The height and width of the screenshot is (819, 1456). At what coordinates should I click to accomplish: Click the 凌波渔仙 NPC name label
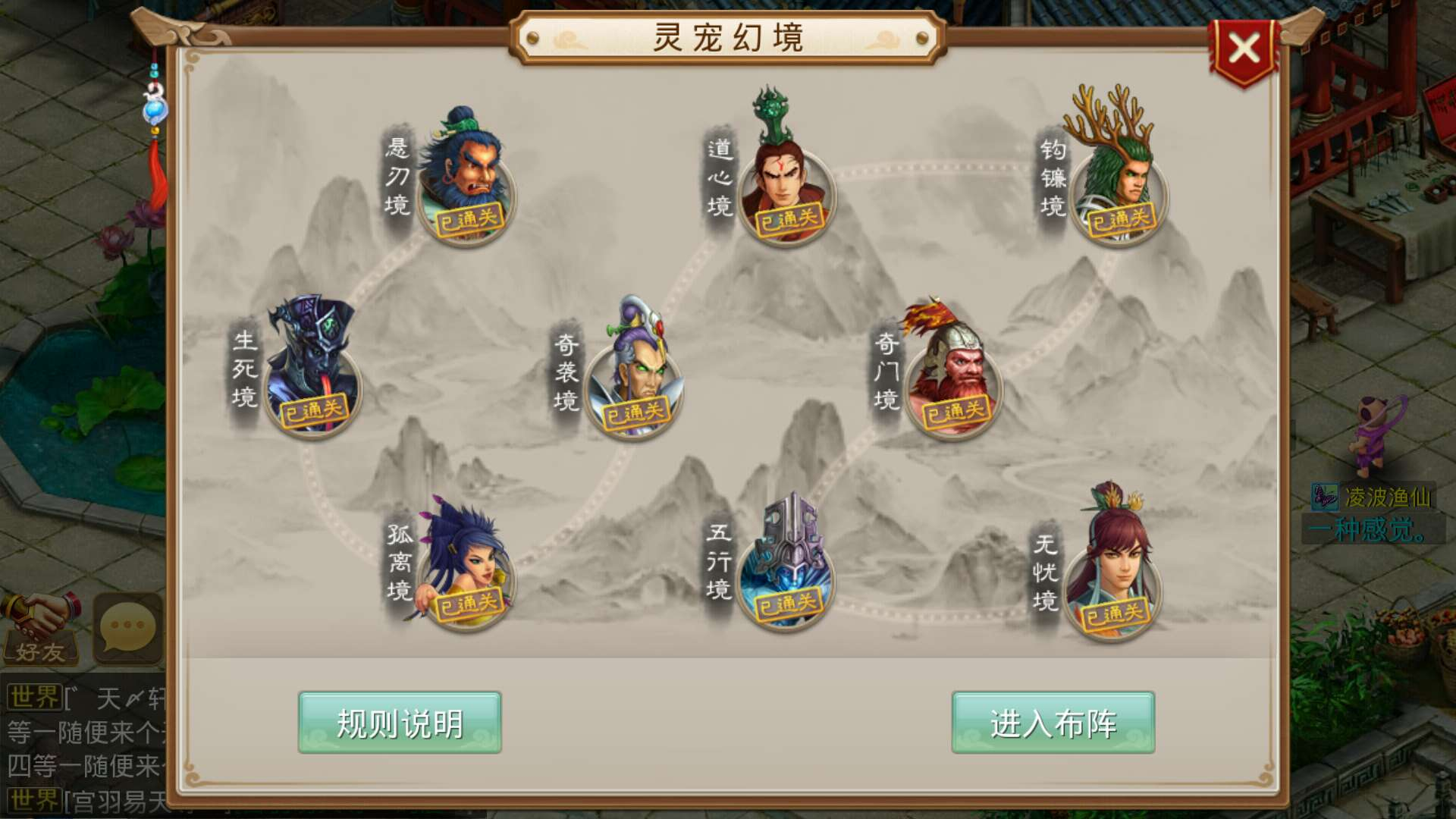coord(1388,497)
